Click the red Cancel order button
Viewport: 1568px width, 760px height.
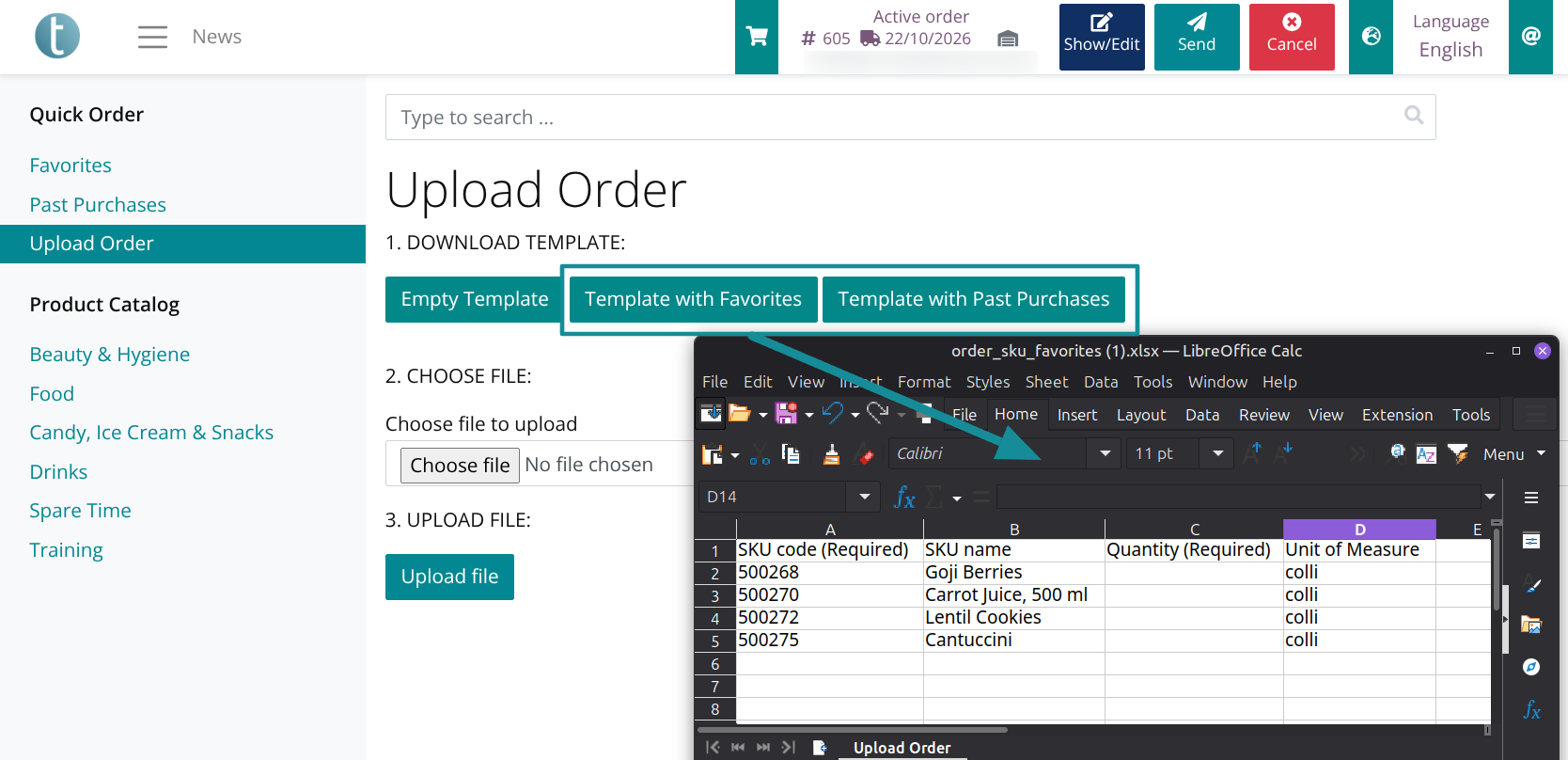(1292, 37)
